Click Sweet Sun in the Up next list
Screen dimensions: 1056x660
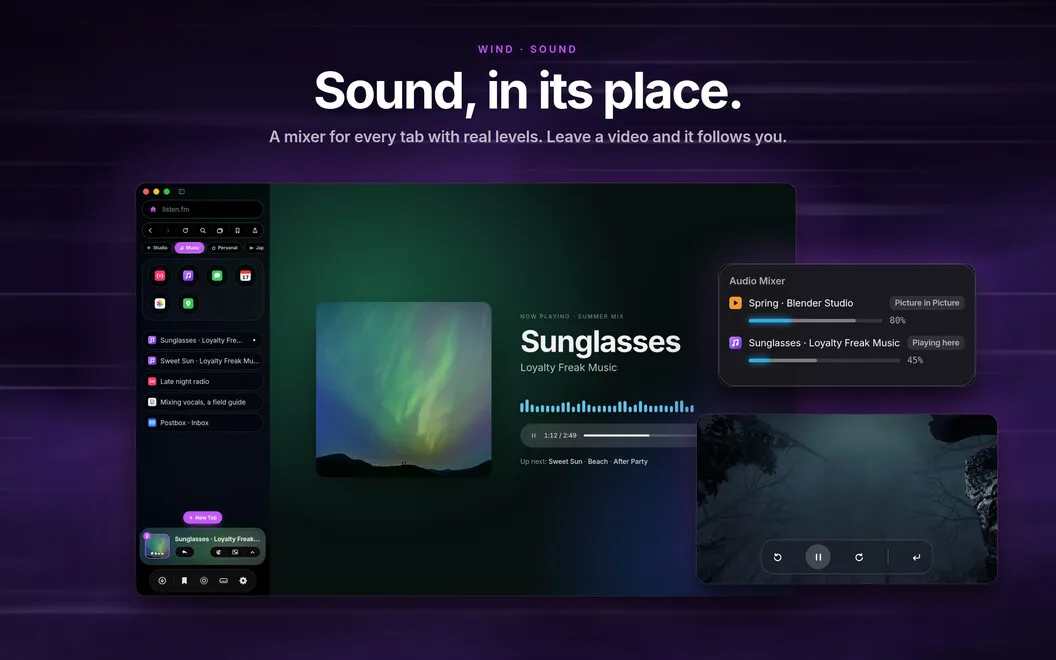pyautogui.click(x=565, y=462)
